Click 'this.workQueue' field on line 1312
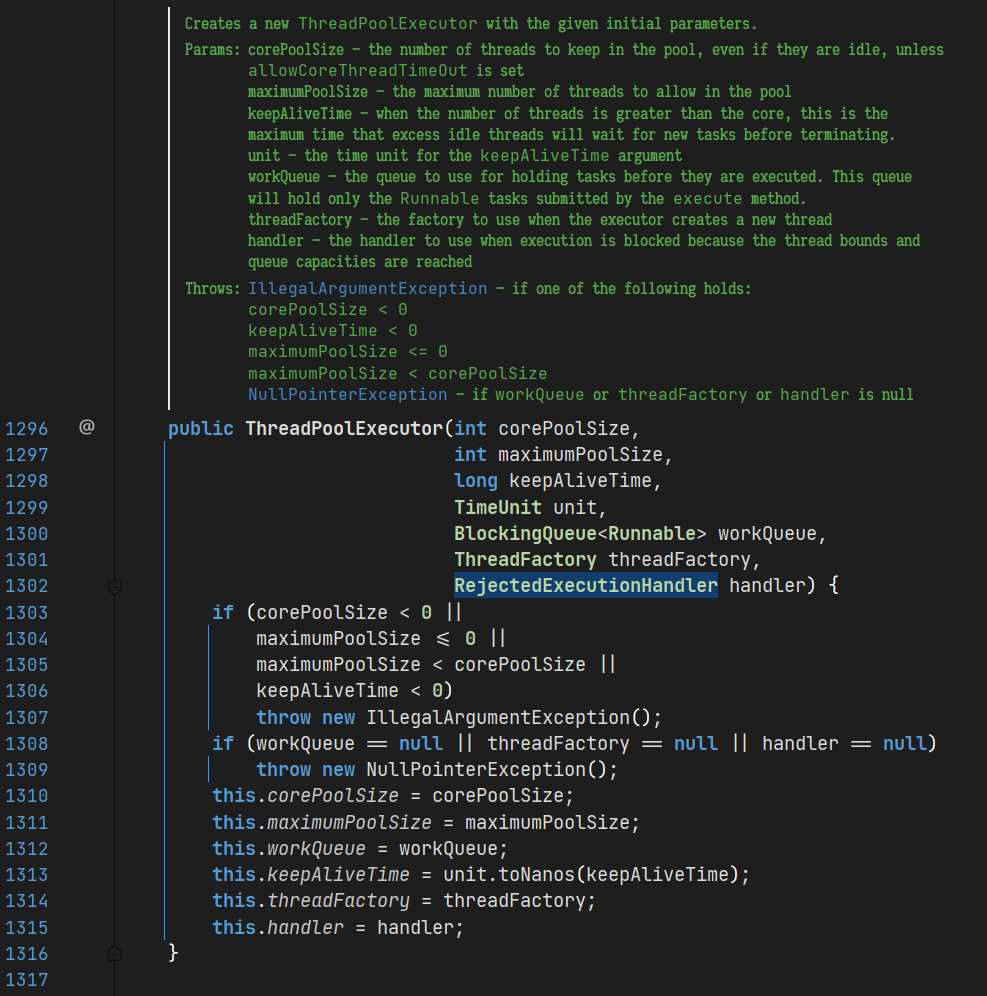Viewport: 987px width, 996px height. [x=288, y=848]
